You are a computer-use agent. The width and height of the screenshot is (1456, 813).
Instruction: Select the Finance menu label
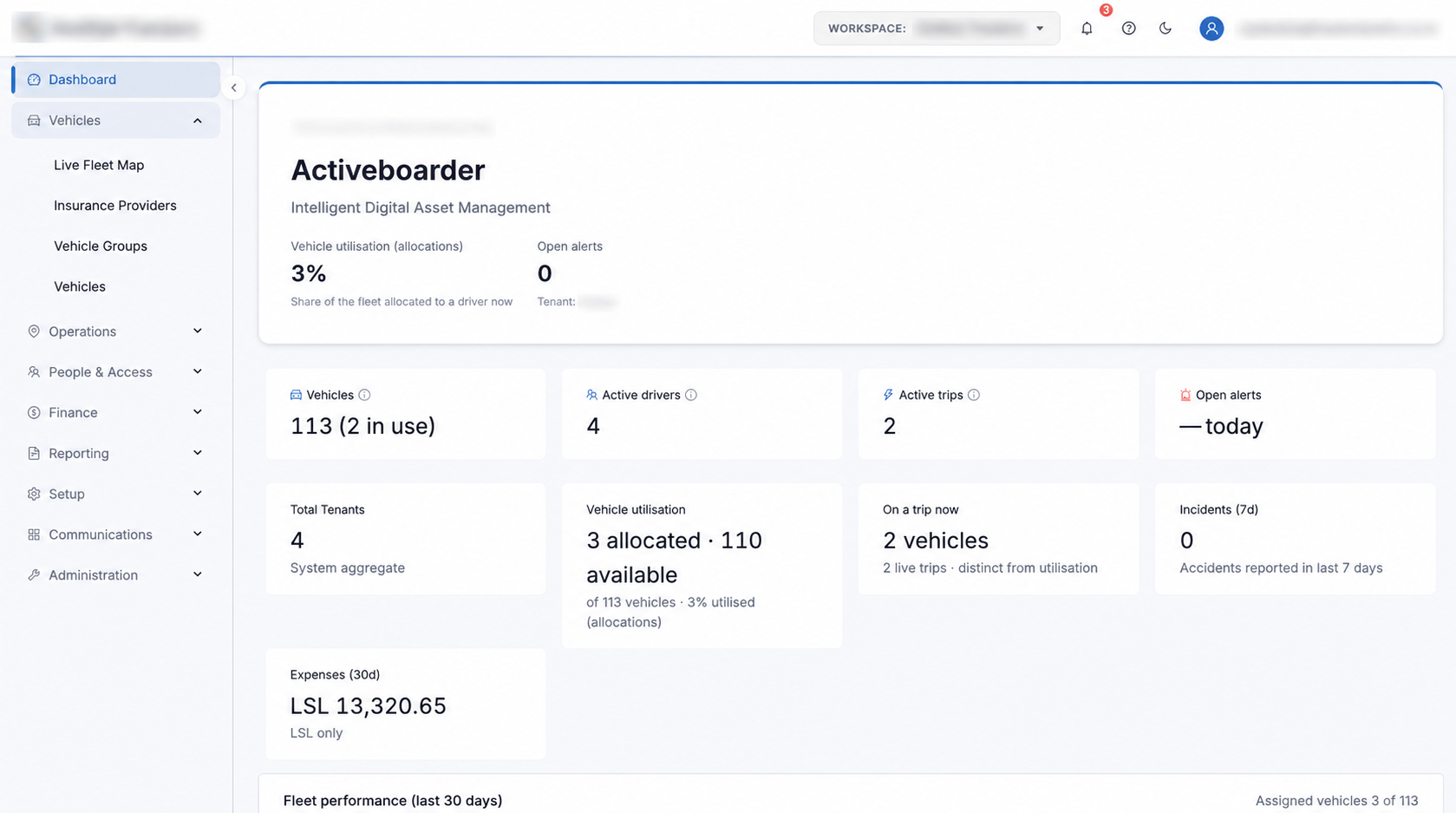pyautogui.click(x=73, y=413)
